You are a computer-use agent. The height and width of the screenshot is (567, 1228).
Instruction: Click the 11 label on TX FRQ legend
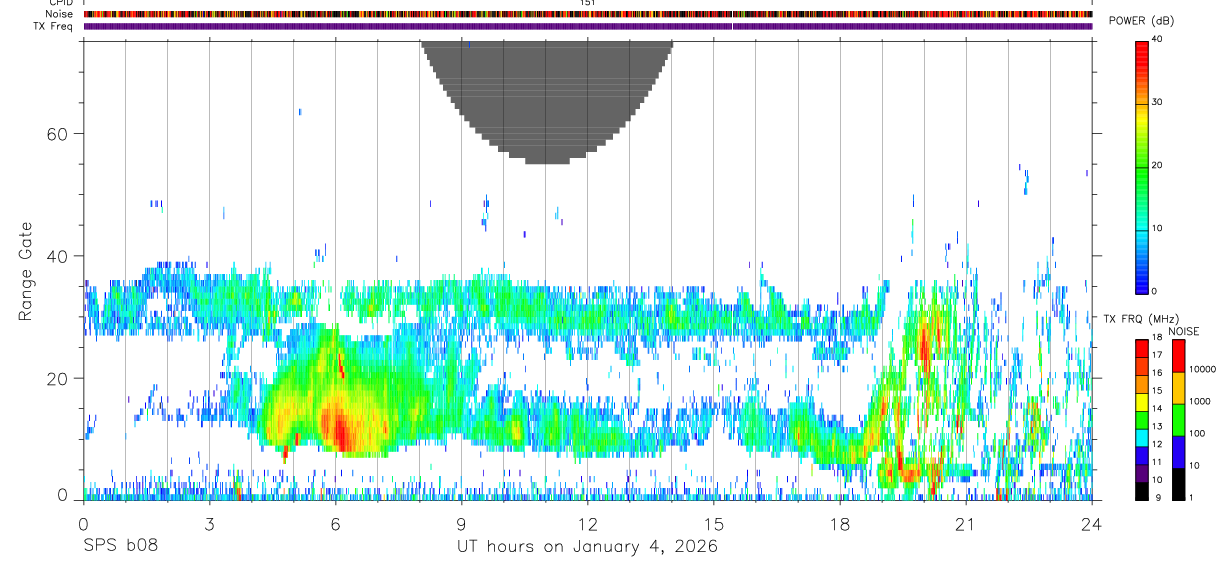[x=1156, y=462]
